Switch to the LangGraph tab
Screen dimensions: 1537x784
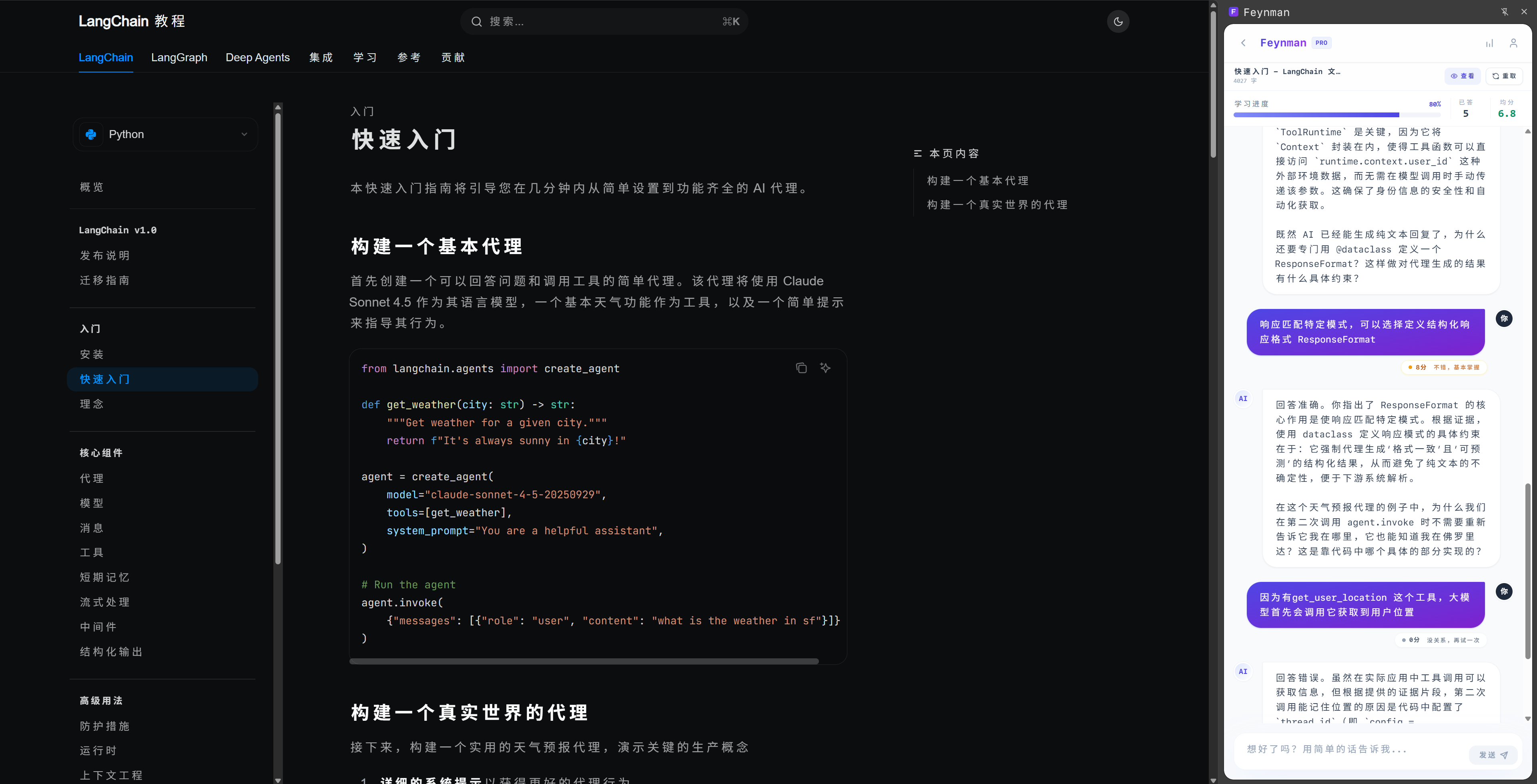(179, 57)
